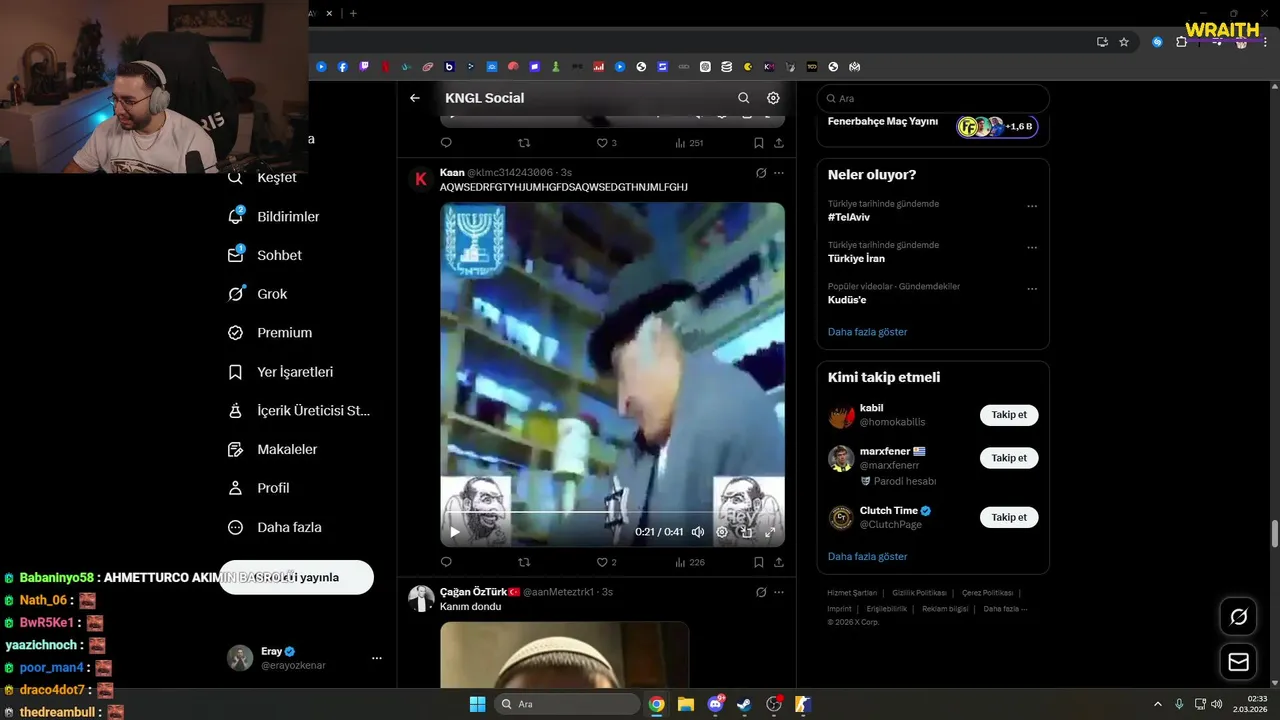Seek on video progress bar
This screenshot has height=720, width=1280.
[x=612, y=512]
